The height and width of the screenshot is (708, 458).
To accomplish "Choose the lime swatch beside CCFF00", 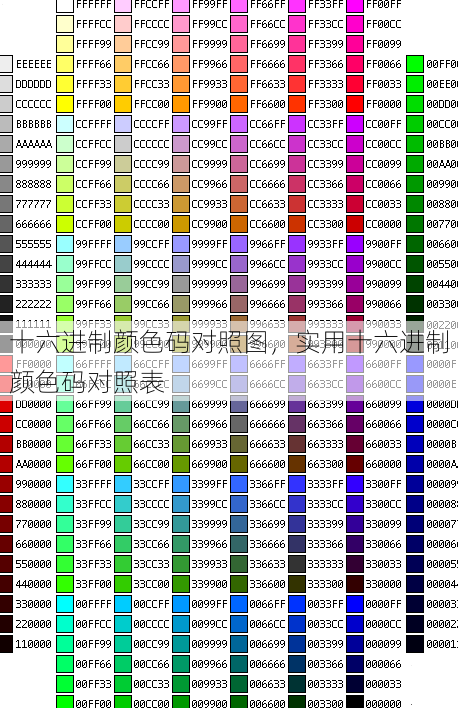I will (65, 224).
